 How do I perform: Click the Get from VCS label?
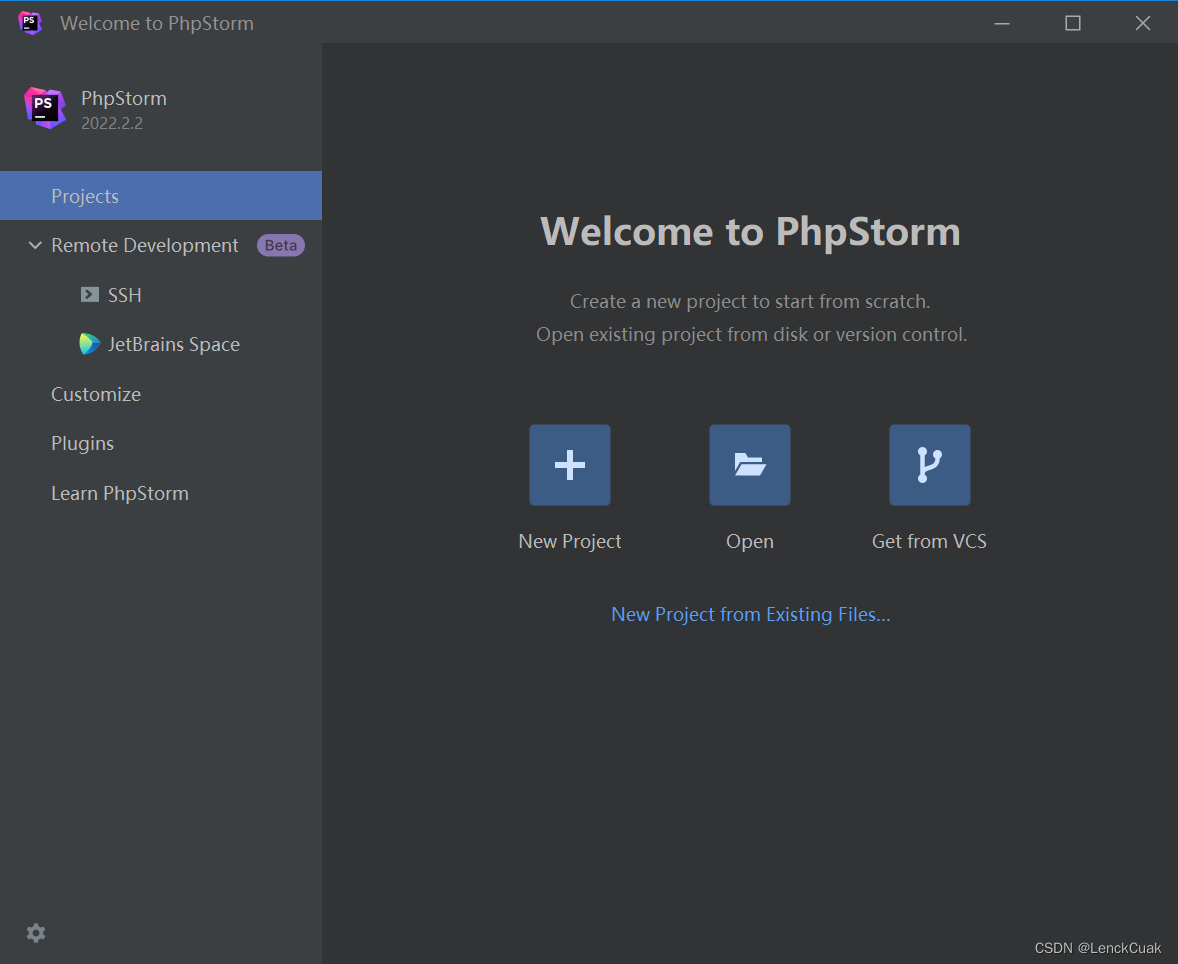[929, 542]
